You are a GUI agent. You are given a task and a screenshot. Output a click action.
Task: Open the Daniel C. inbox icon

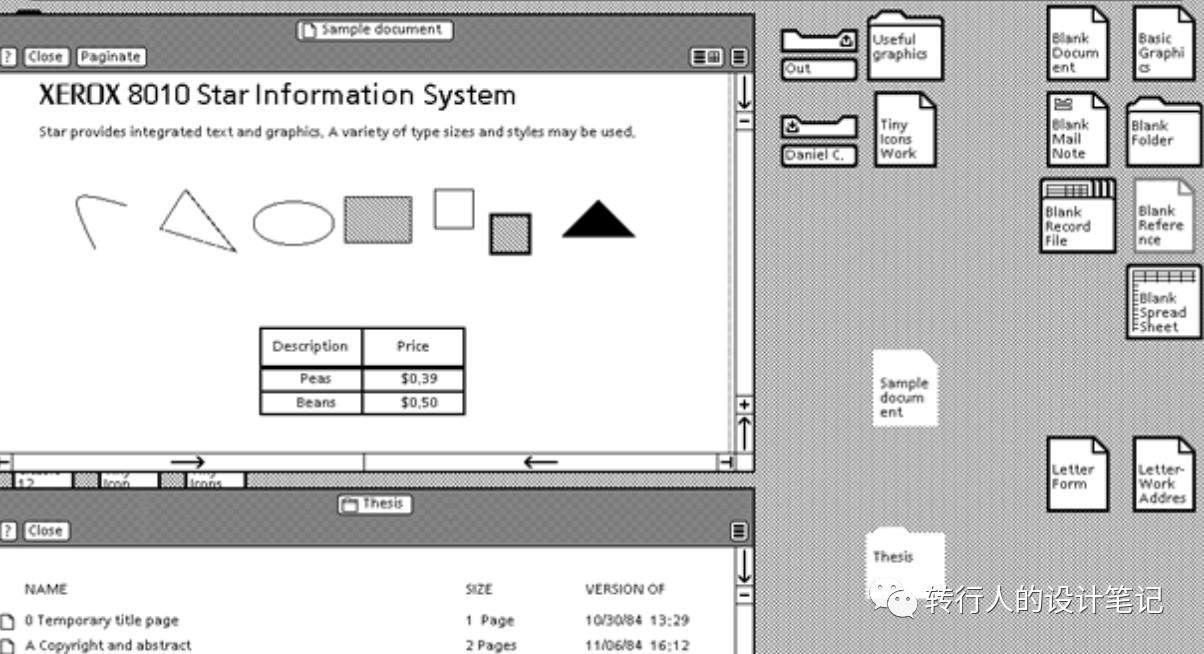pos(819,141)
